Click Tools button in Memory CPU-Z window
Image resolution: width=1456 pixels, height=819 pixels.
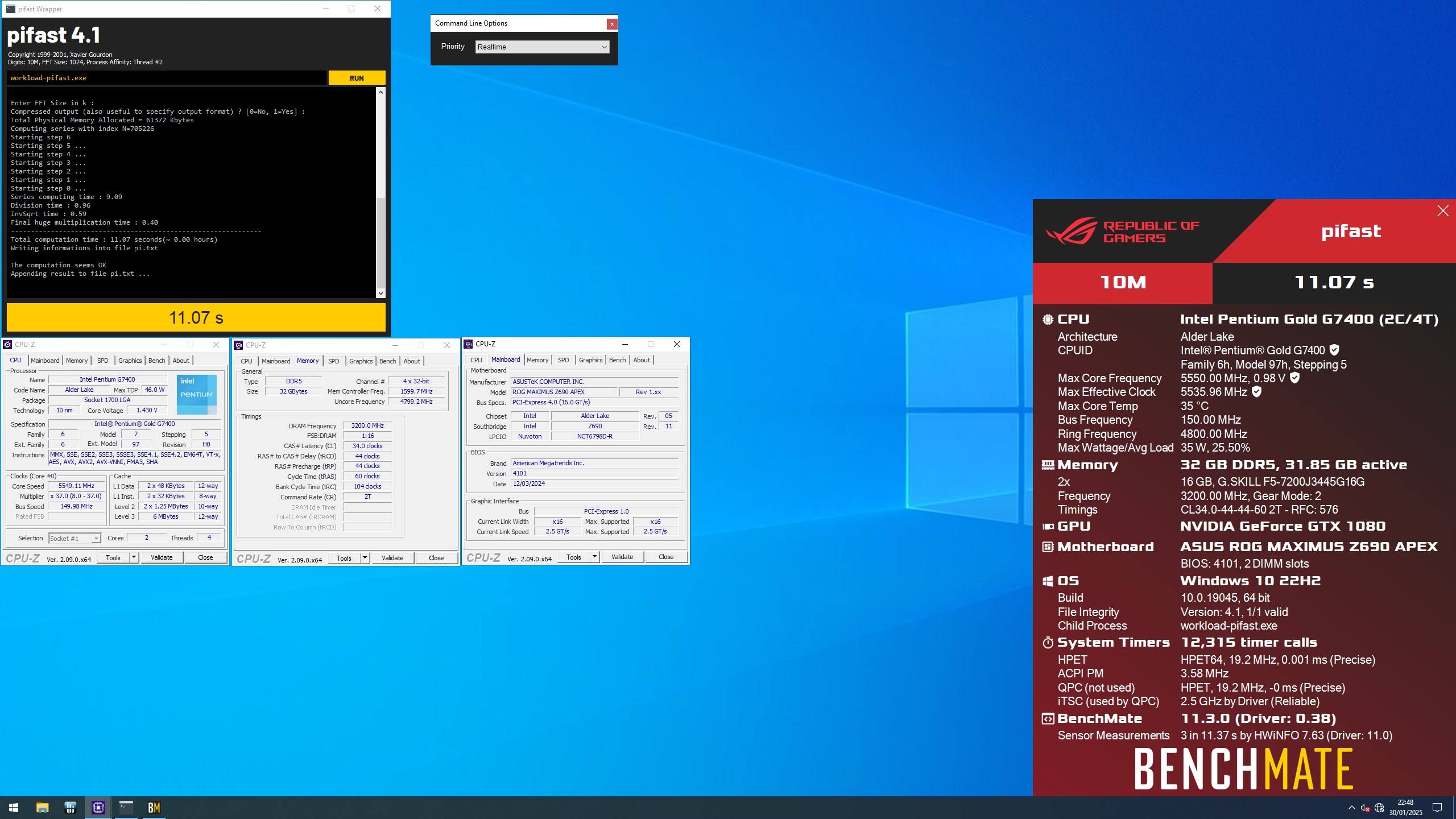(344, 558)
